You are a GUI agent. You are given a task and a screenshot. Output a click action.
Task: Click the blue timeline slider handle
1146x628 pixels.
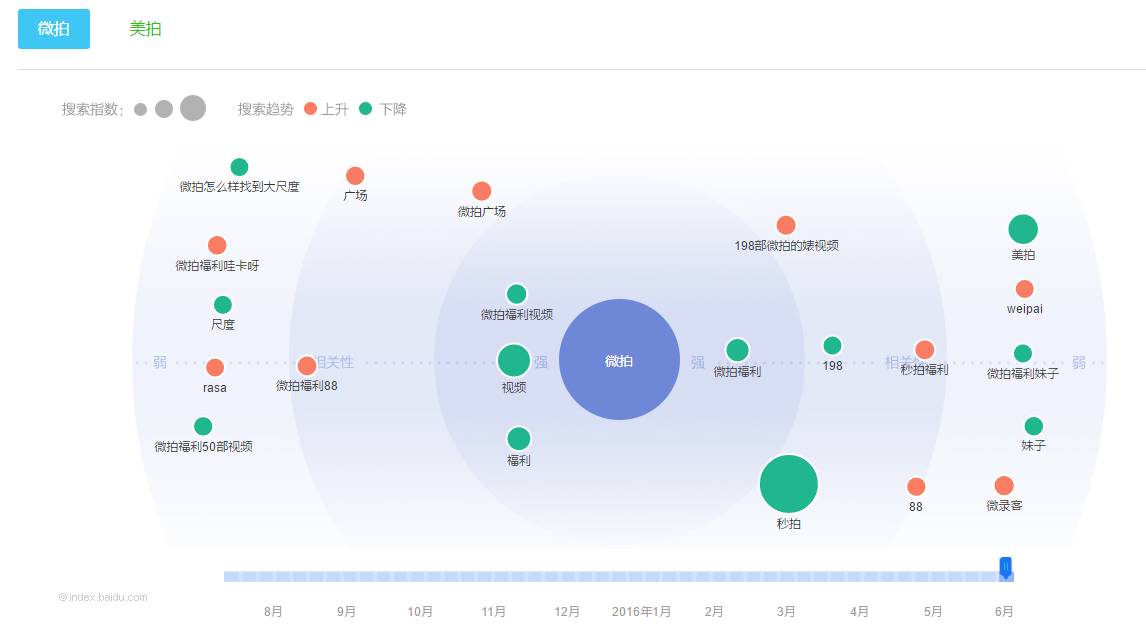click(x=1006, y=568)
